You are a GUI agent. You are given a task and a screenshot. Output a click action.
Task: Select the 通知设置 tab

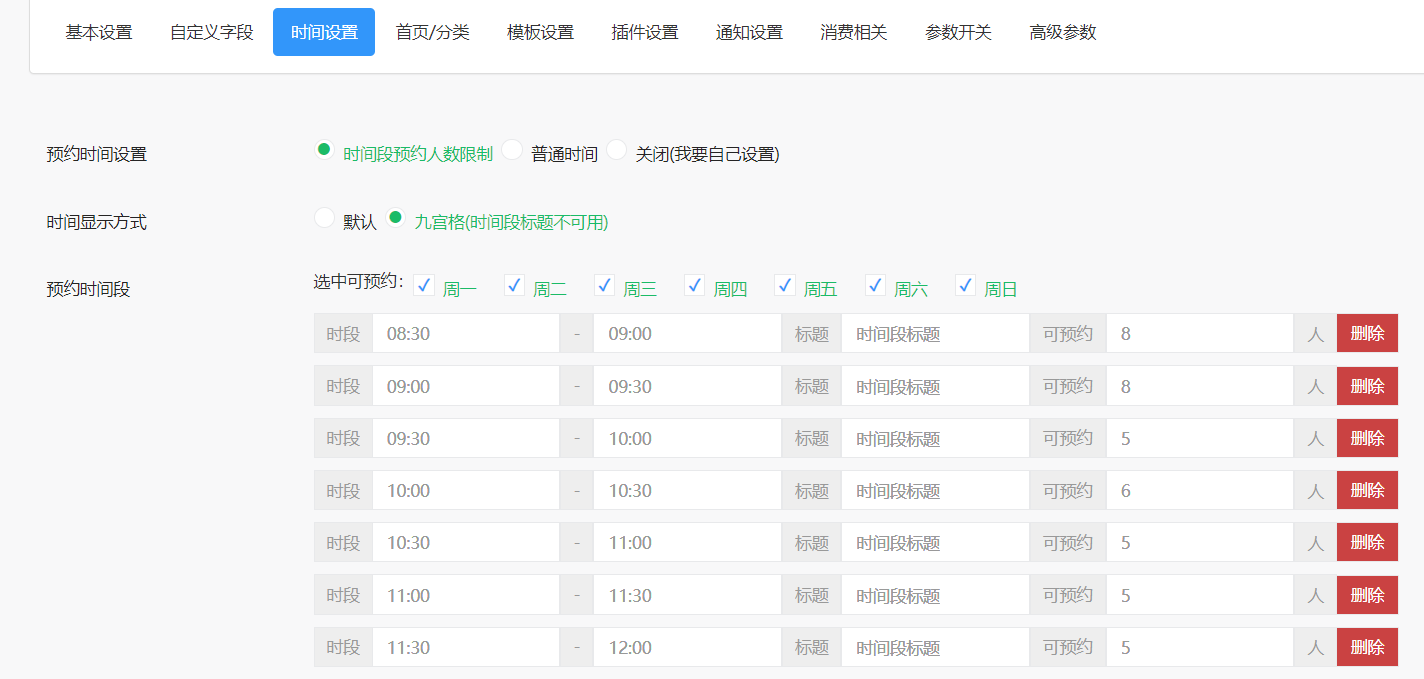[x=749, y=31]
